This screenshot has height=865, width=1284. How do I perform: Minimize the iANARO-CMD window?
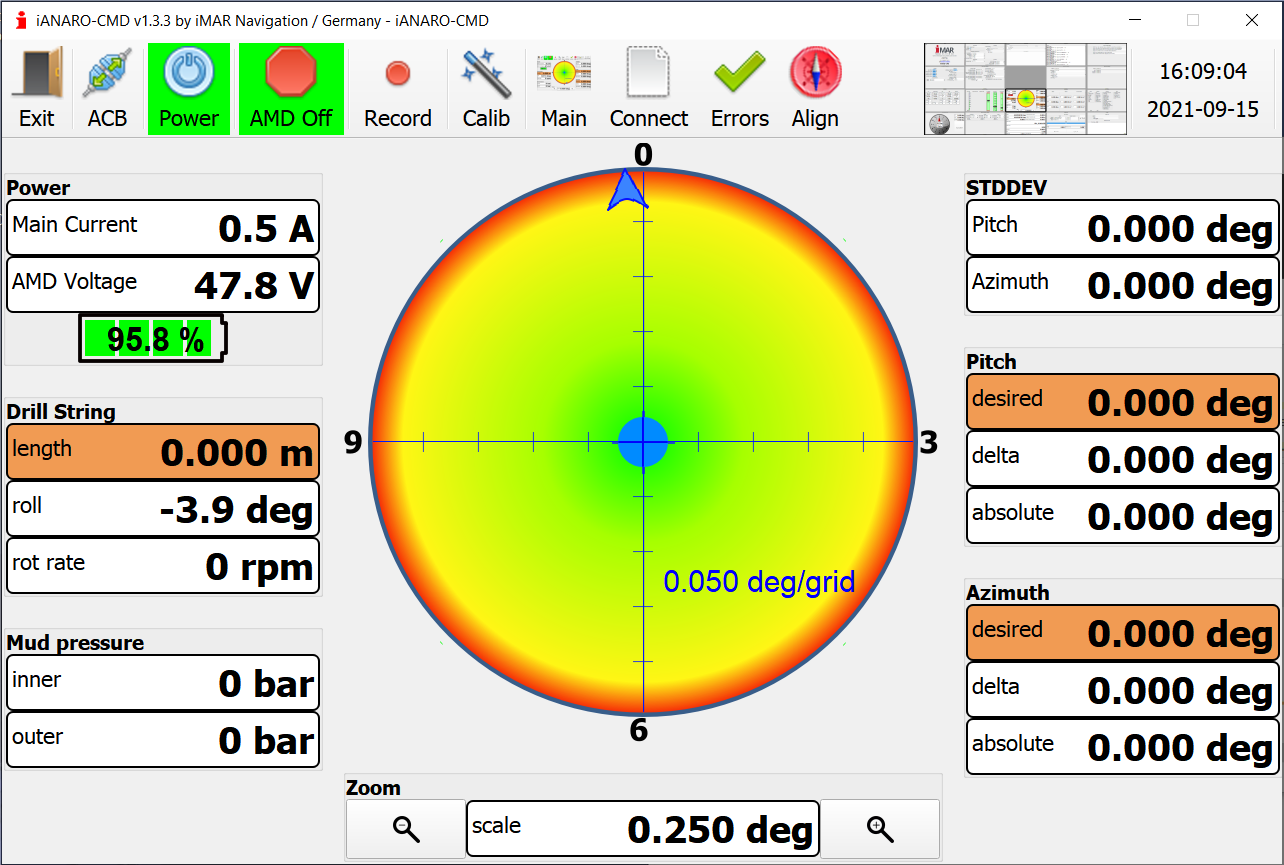pyautogui.click(x=1134, y=20)
